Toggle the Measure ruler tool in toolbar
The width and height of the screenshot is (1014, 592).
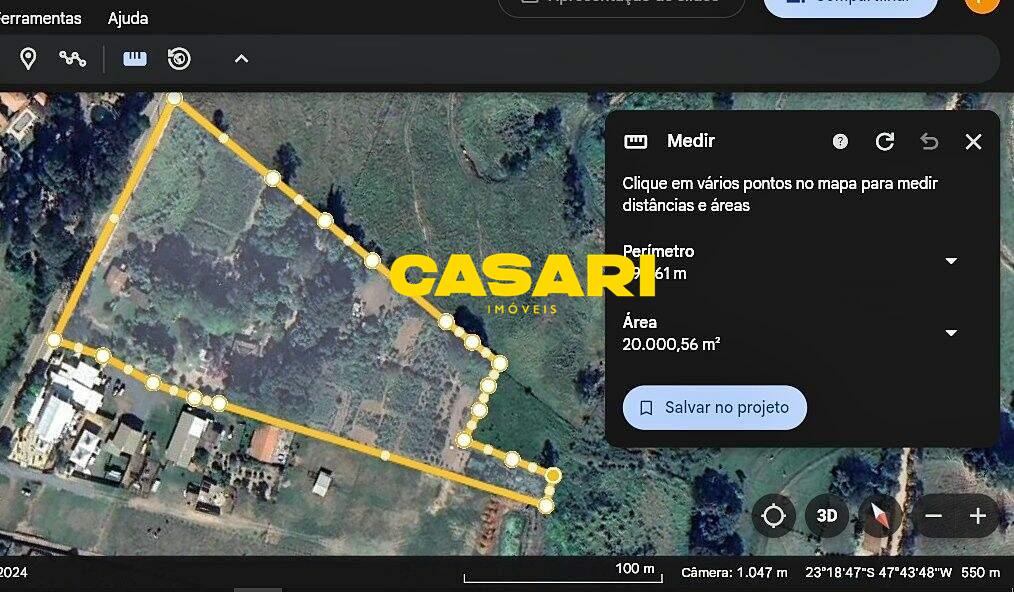pos(135,59)
